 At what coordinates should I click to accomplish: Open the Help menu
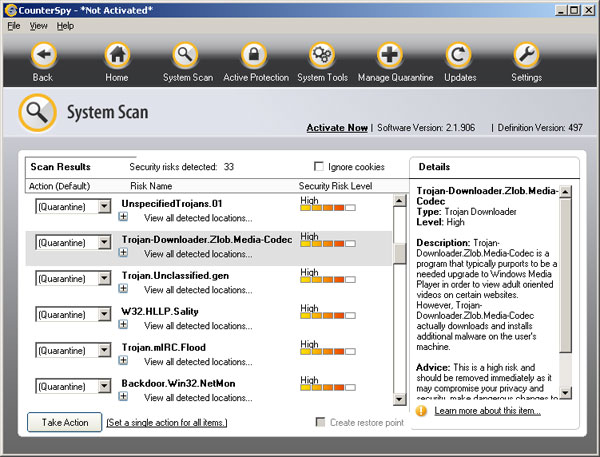pos(65,26)
